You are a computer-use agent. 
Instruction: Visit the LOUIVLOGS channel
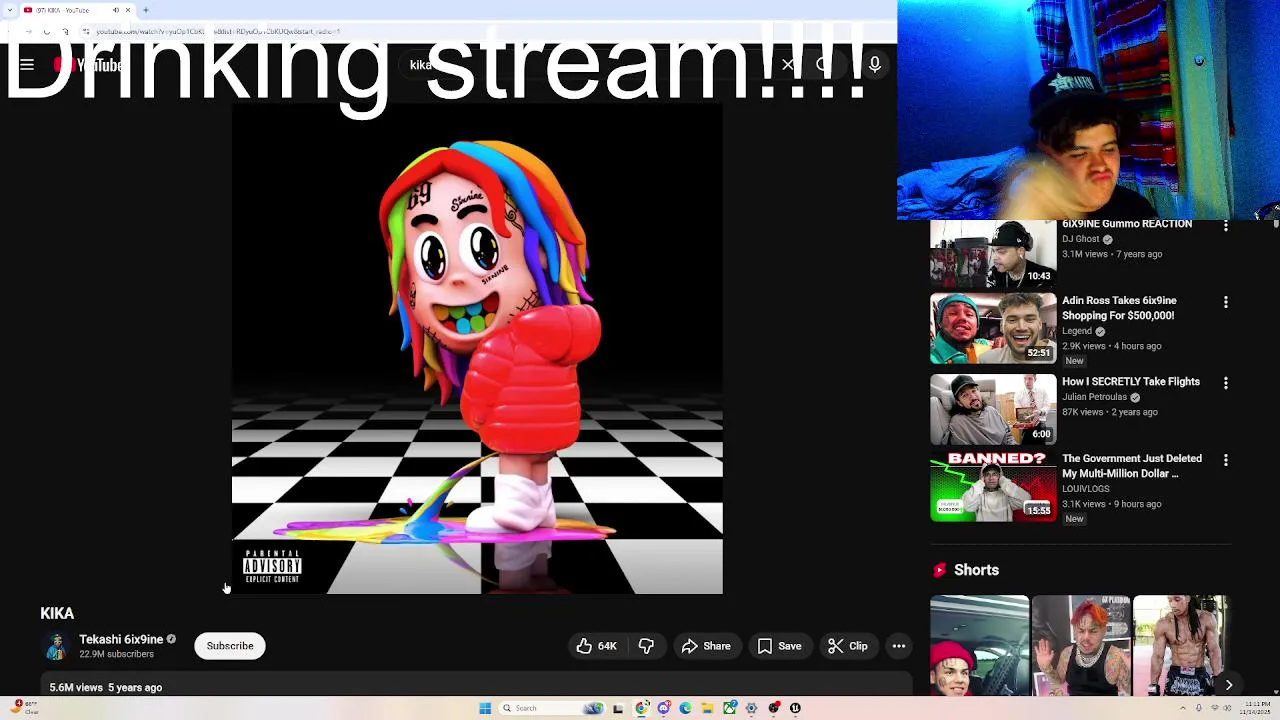coord(1085,489)
